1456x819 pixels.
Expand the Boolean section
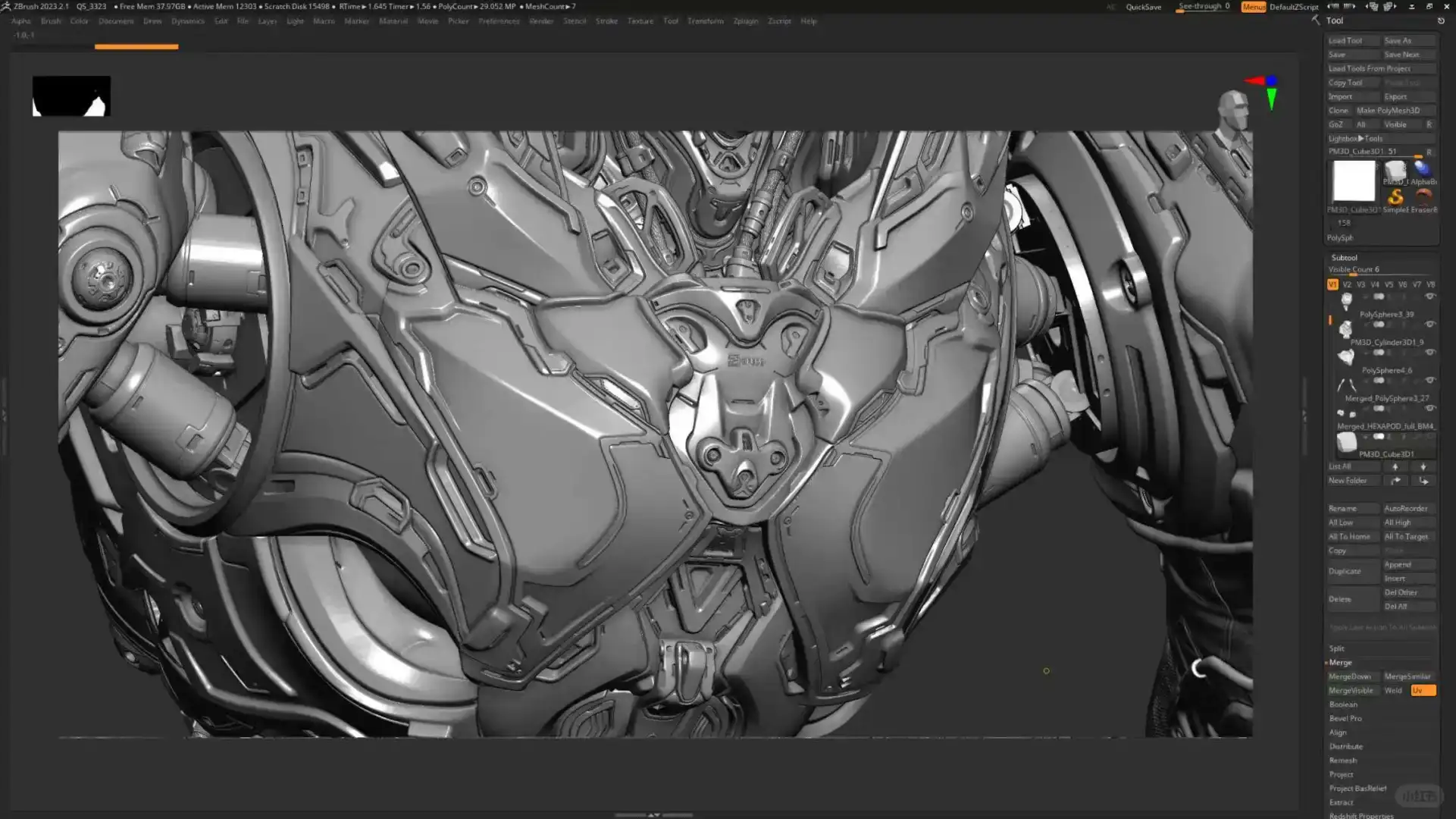[x=1344, y=704]
